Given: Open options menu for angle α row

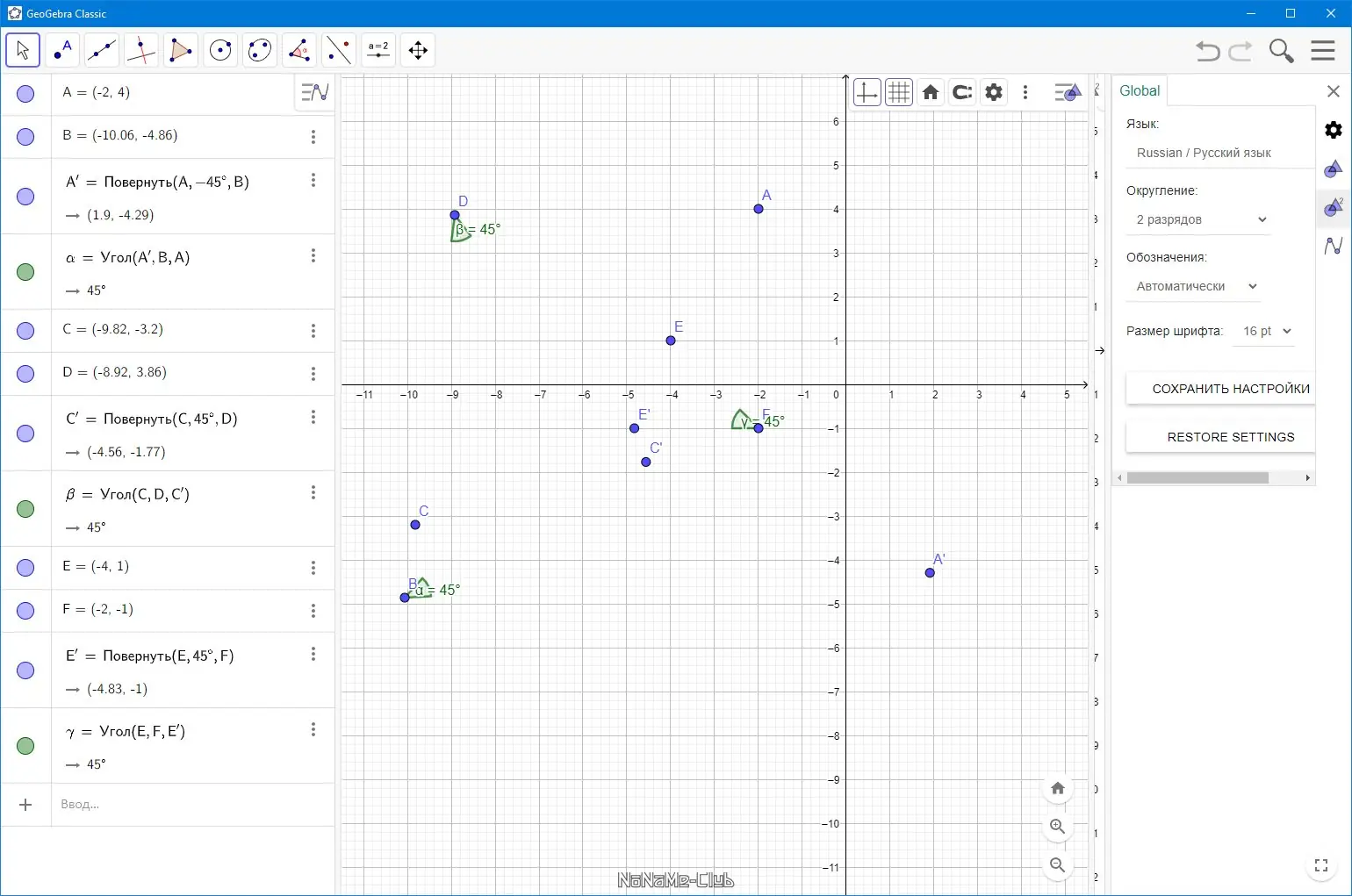Looking at the screenshot, I should [x=313, y=255].
